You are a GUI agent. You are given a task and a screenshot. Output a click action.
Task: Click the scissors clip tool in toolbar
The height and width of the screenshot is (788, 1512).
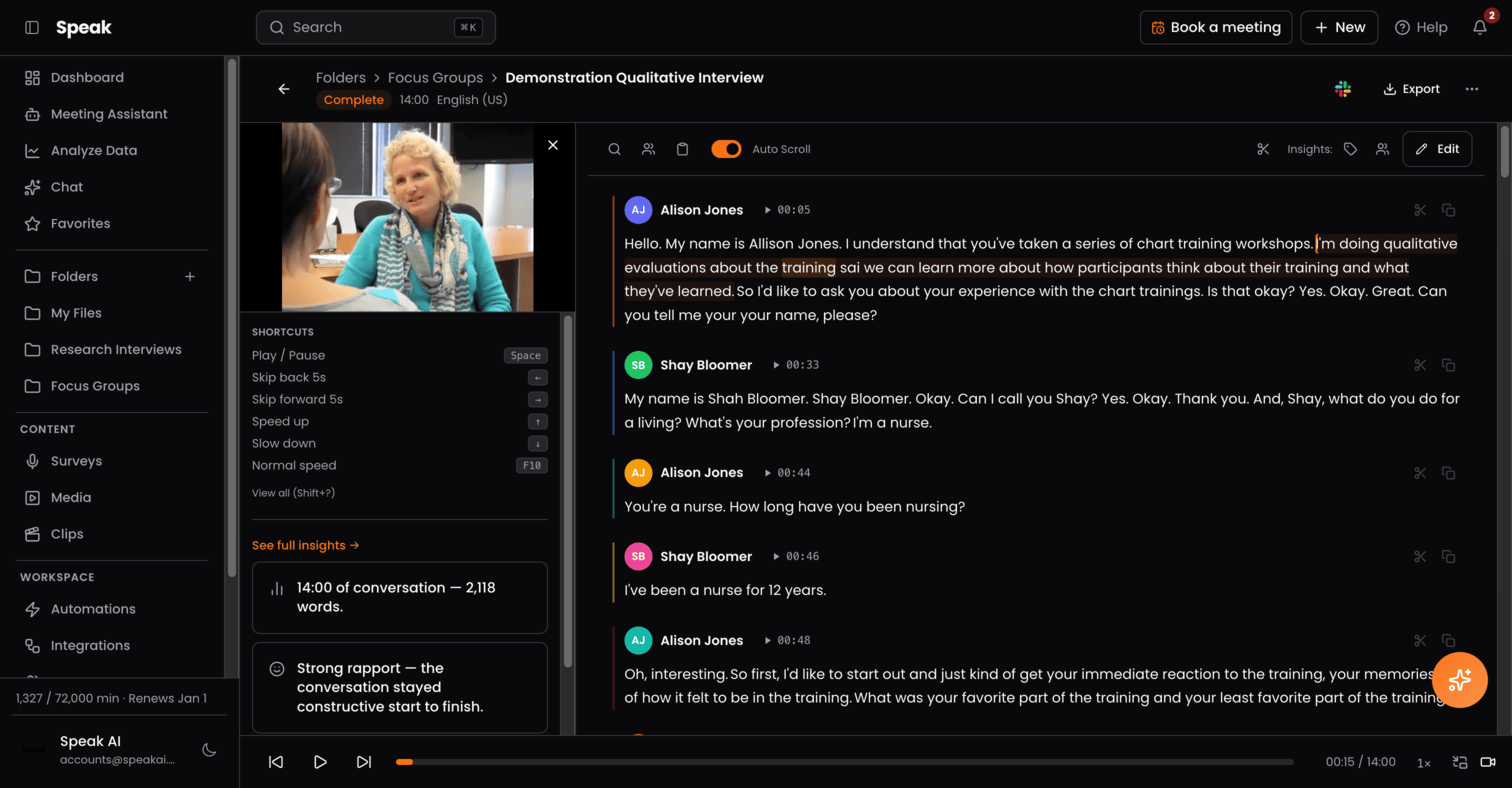pyautogui.click(x=1263, y=149)
